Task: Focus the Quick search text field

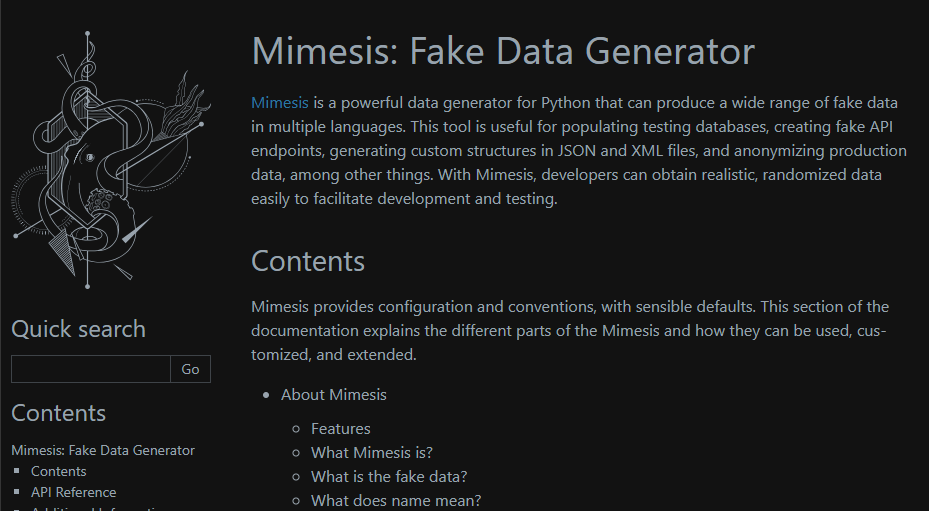Action: point(91,369)
